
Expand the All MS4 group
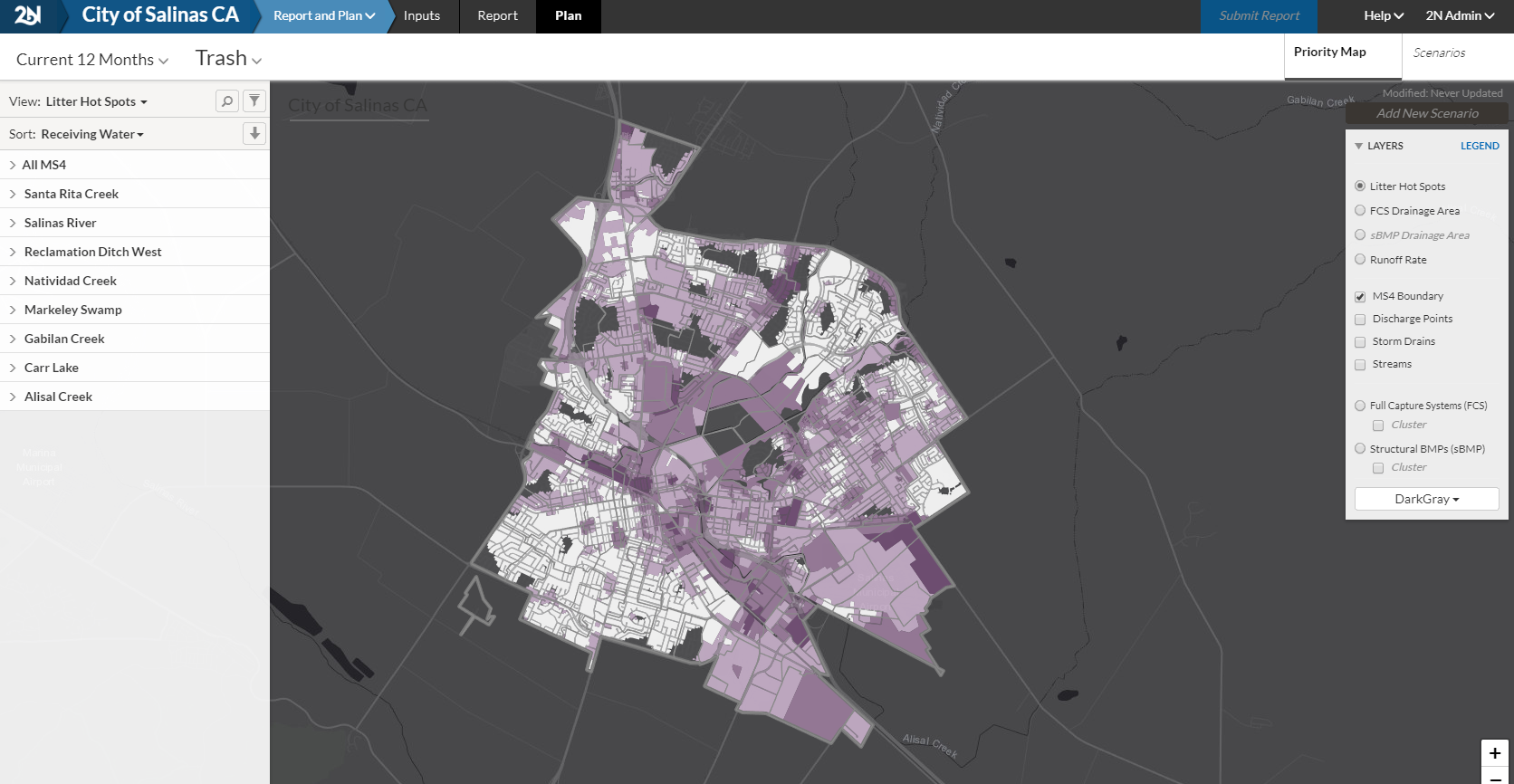coord(13,165)
